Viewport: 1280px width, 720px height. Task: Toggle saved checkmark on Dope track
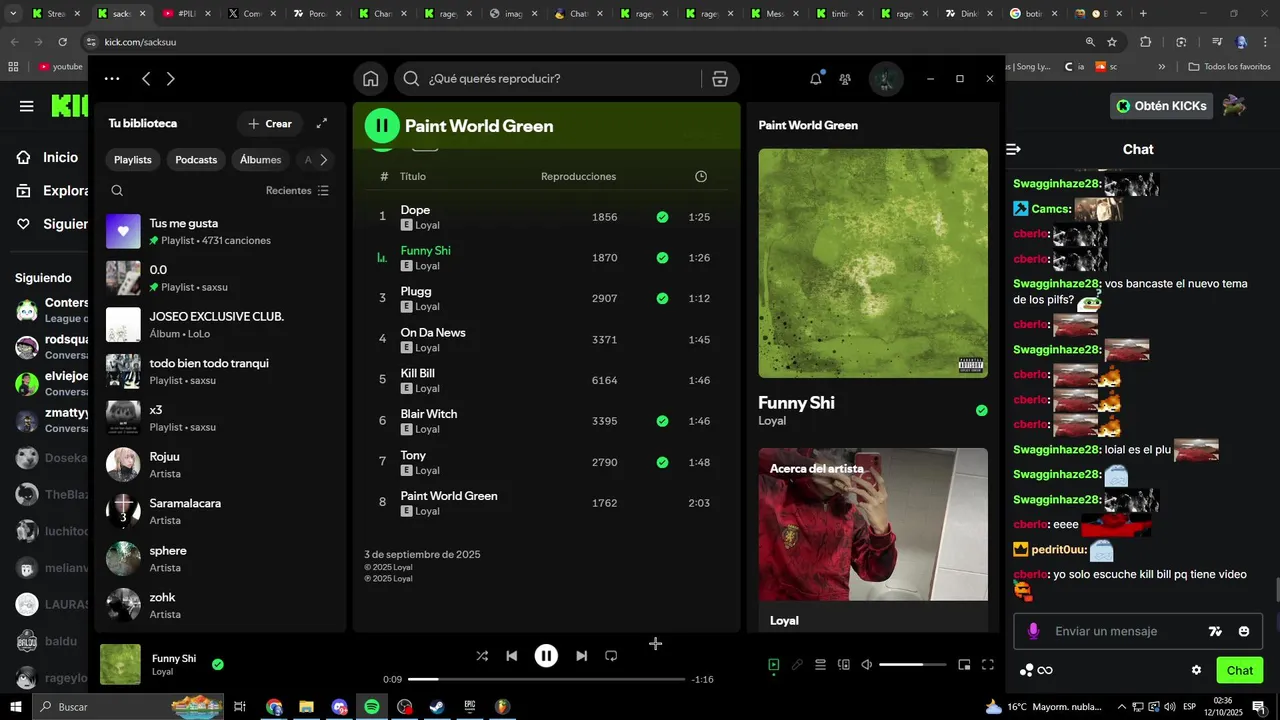coord(662,217)
